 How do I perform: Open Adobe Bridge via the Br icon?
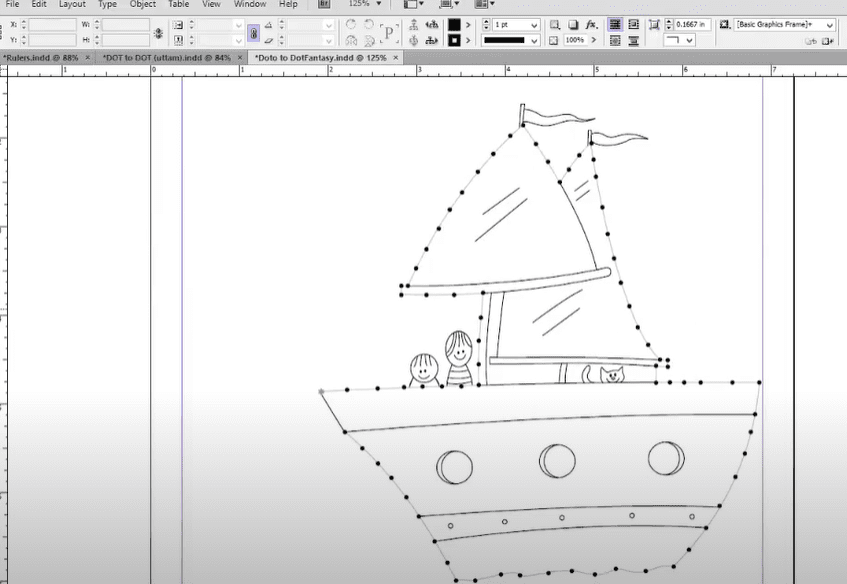point(323,4)
